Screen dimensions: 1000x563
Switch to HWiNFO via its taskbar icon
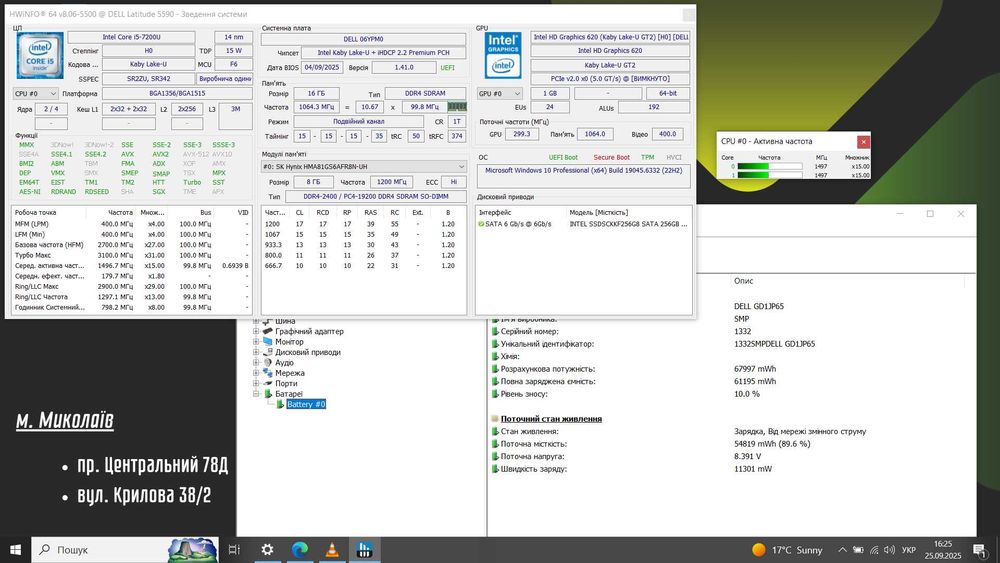click(365, 550)
